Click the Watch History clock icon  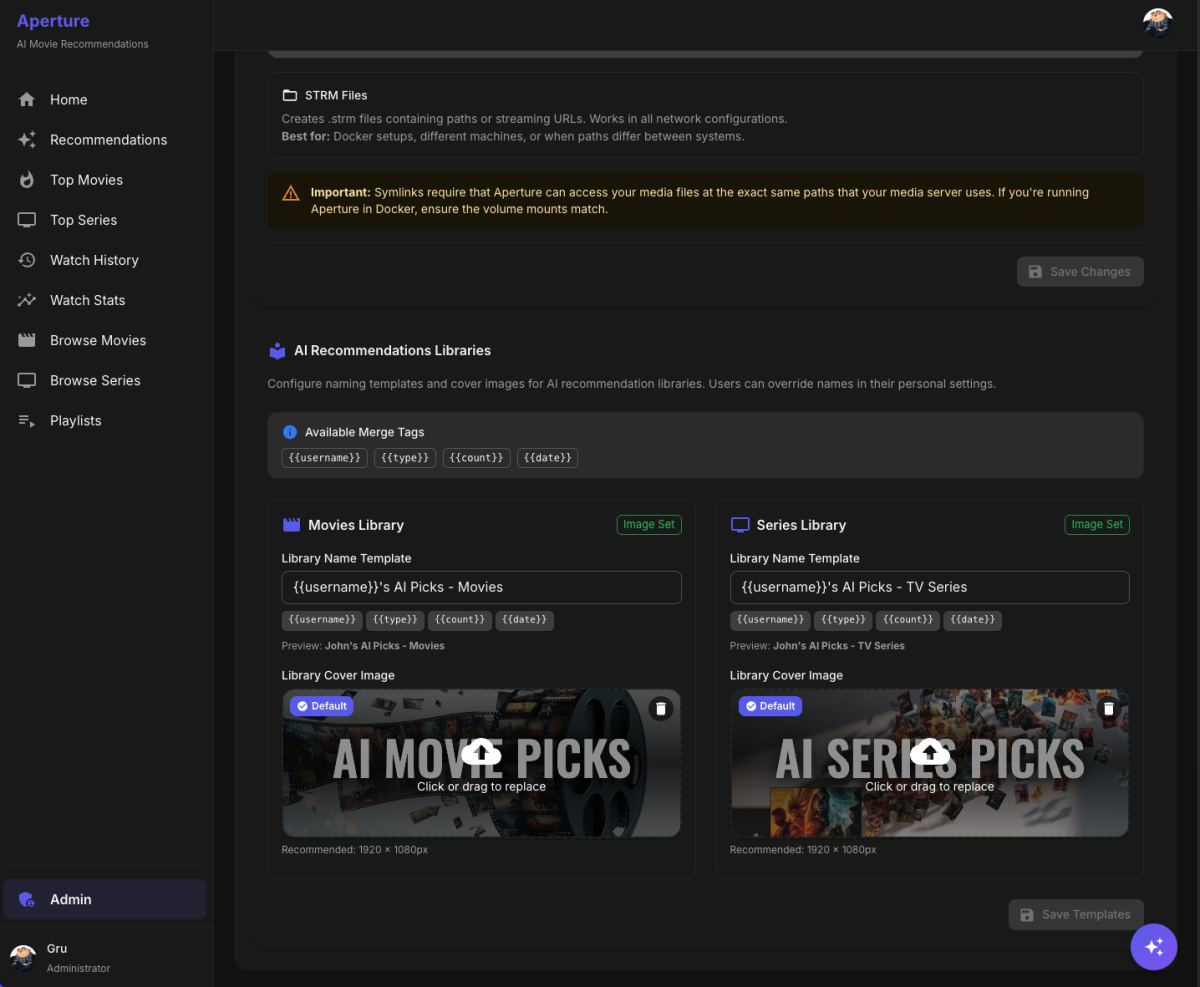pyautogui.click(x=26, y=260)
